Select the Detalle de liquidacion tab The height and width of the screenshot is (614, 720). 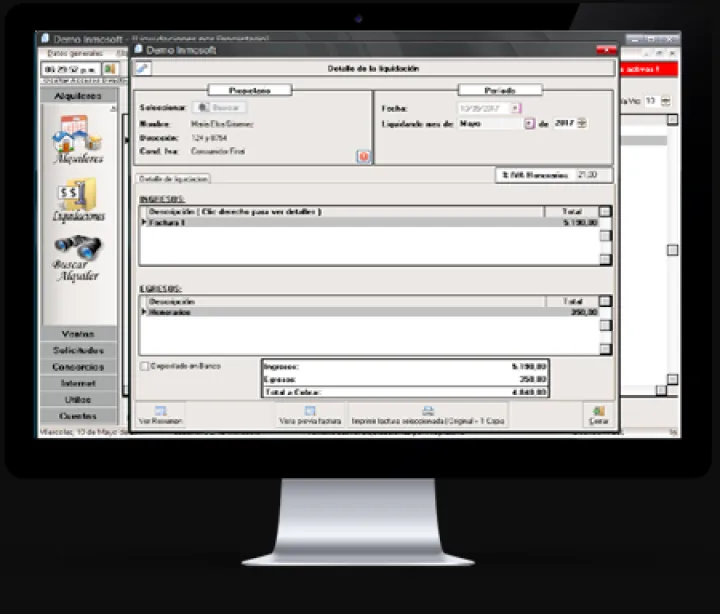[174, 178]
